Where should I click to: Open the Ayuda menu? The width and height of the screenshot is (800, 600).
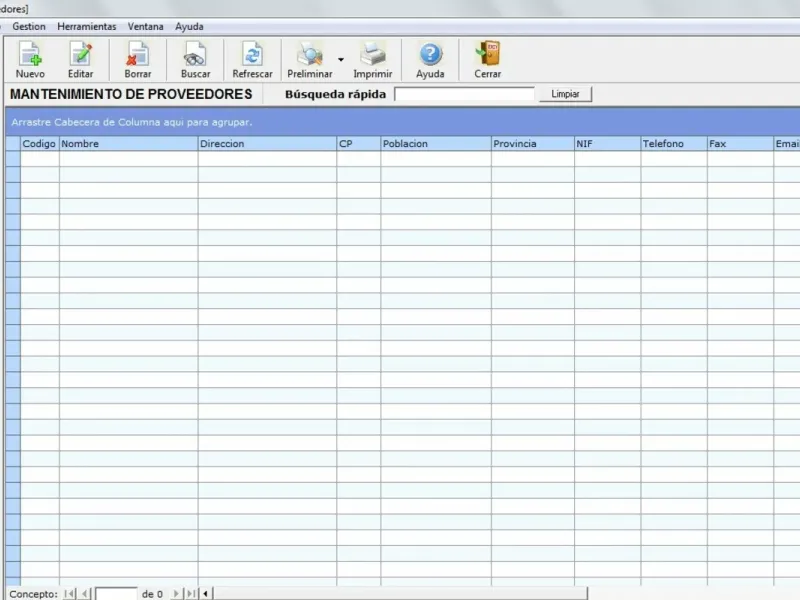[x=189, y=27]
